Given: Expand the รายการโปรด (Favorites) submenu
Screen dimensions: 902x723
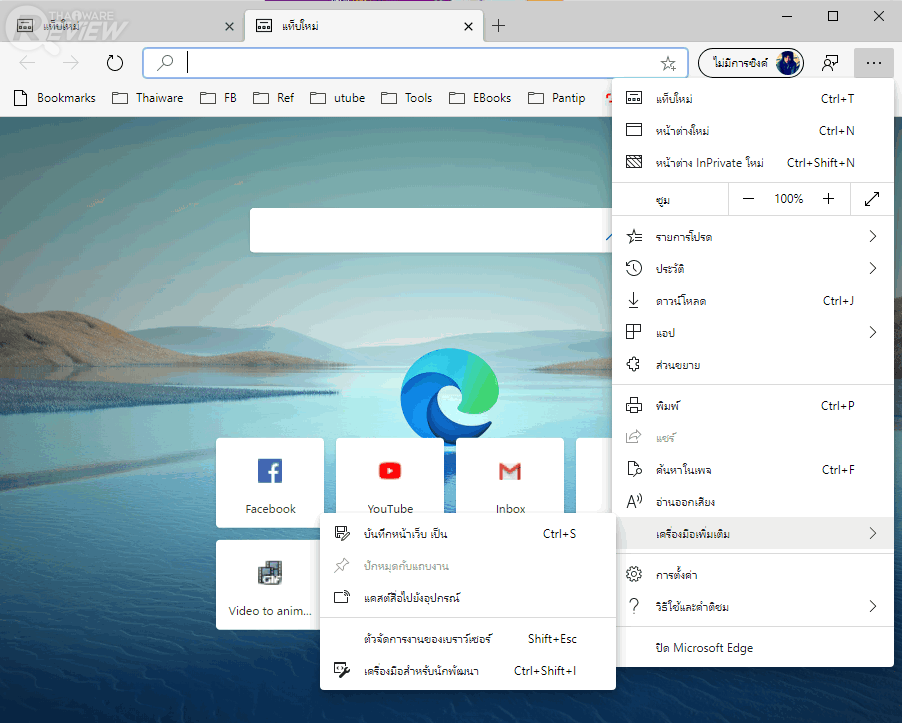Looking at the screenshot, I should pos(752,237).
